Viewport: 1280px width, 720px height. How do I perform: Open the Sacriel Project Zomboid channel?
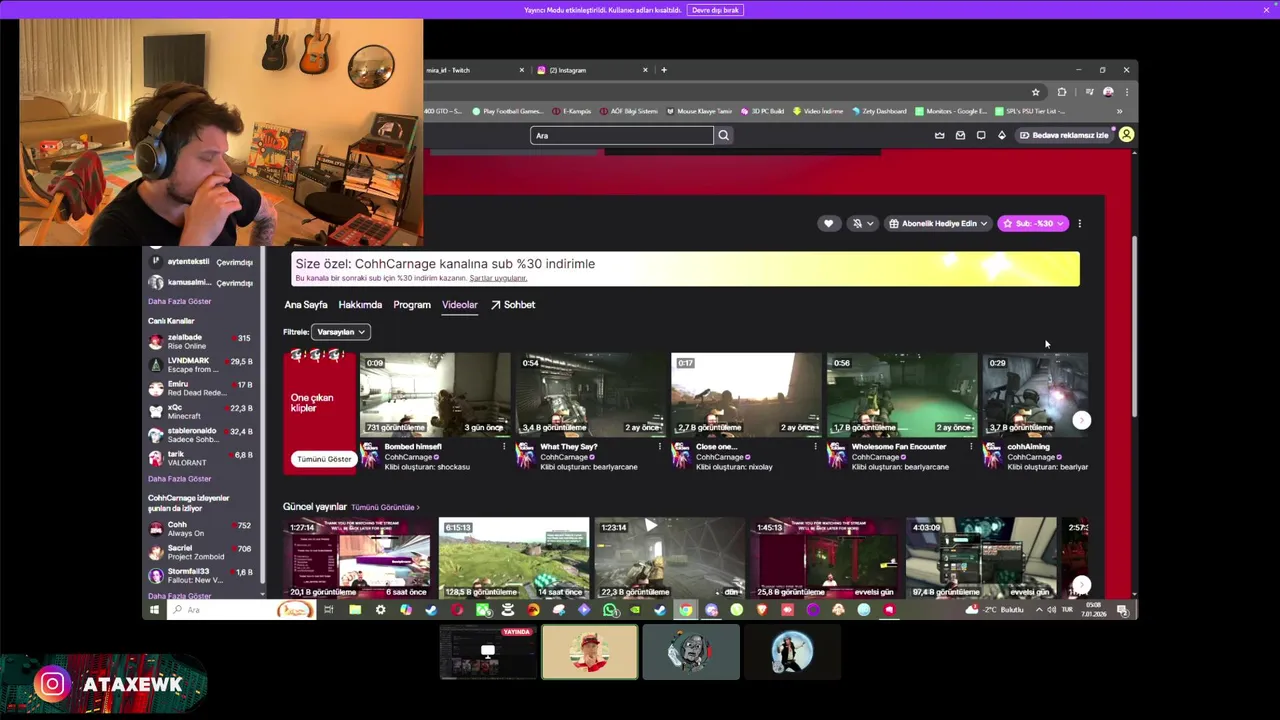click(x=200, y=552)
